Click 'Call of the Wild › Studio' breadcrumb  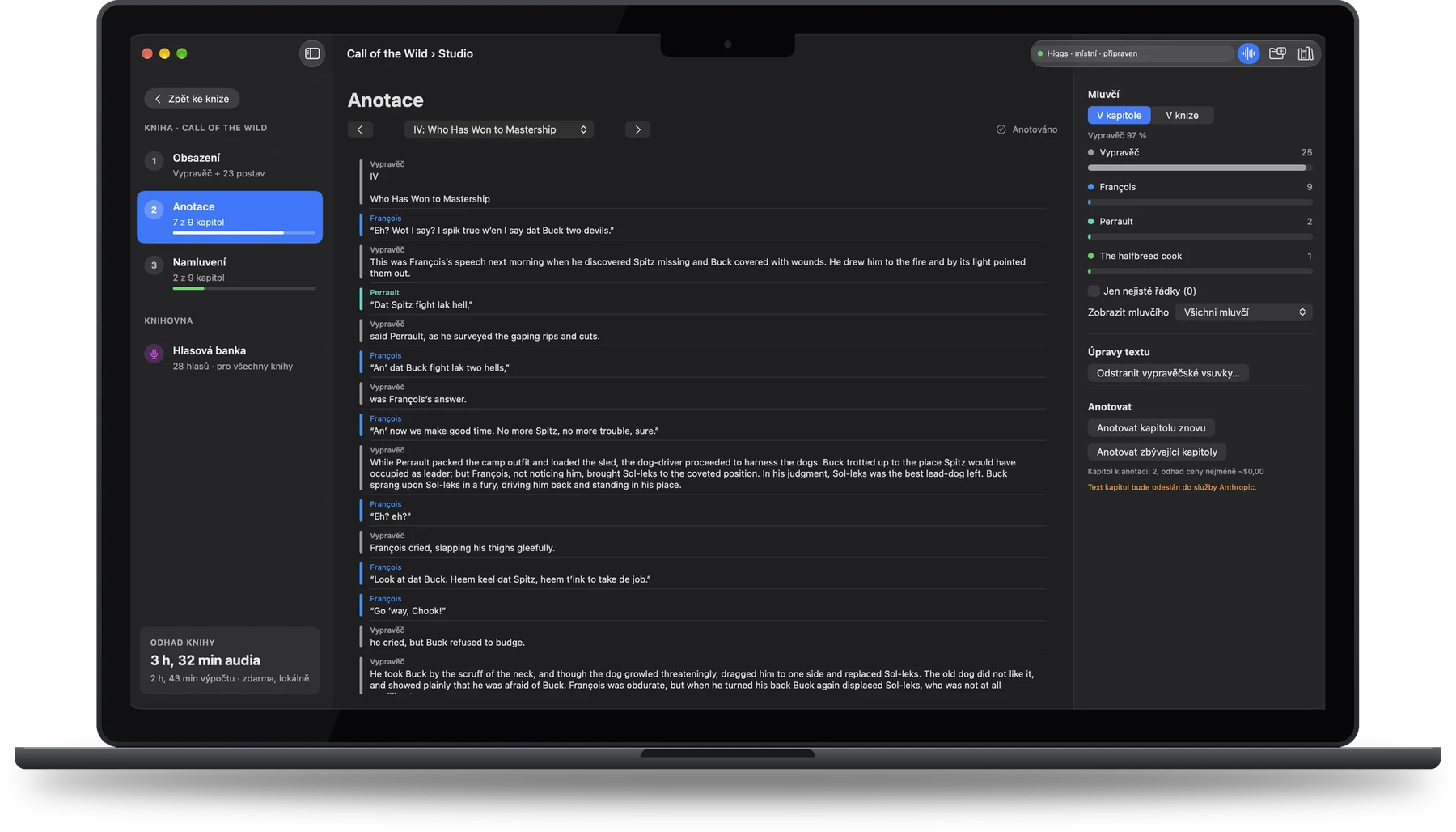tap(410, 53)
